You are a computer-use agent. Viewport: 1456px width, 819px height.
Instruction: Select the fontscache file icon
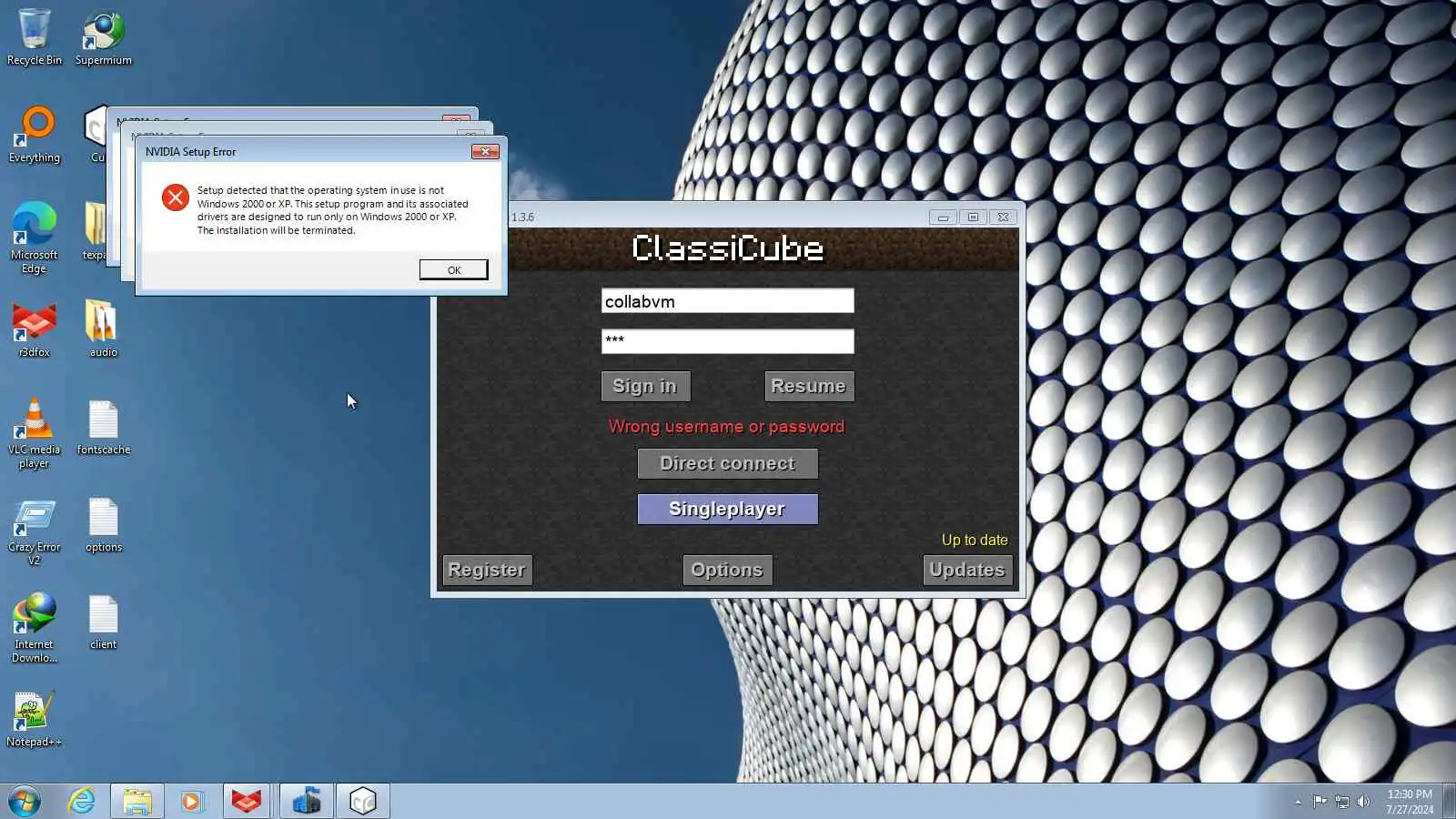[104, 428]
